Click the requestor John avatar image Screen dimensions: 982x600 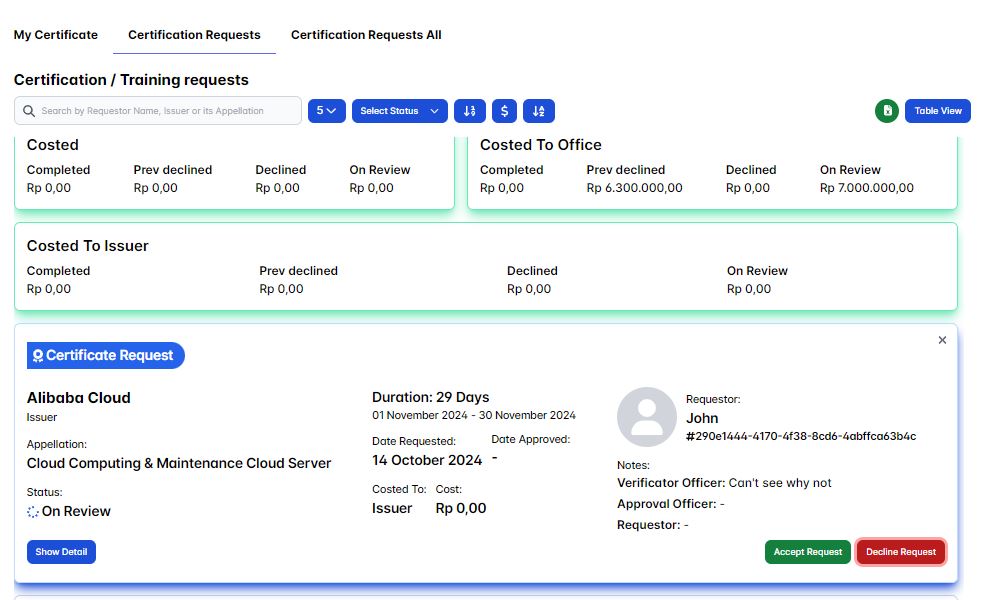[x=646, y=417]
